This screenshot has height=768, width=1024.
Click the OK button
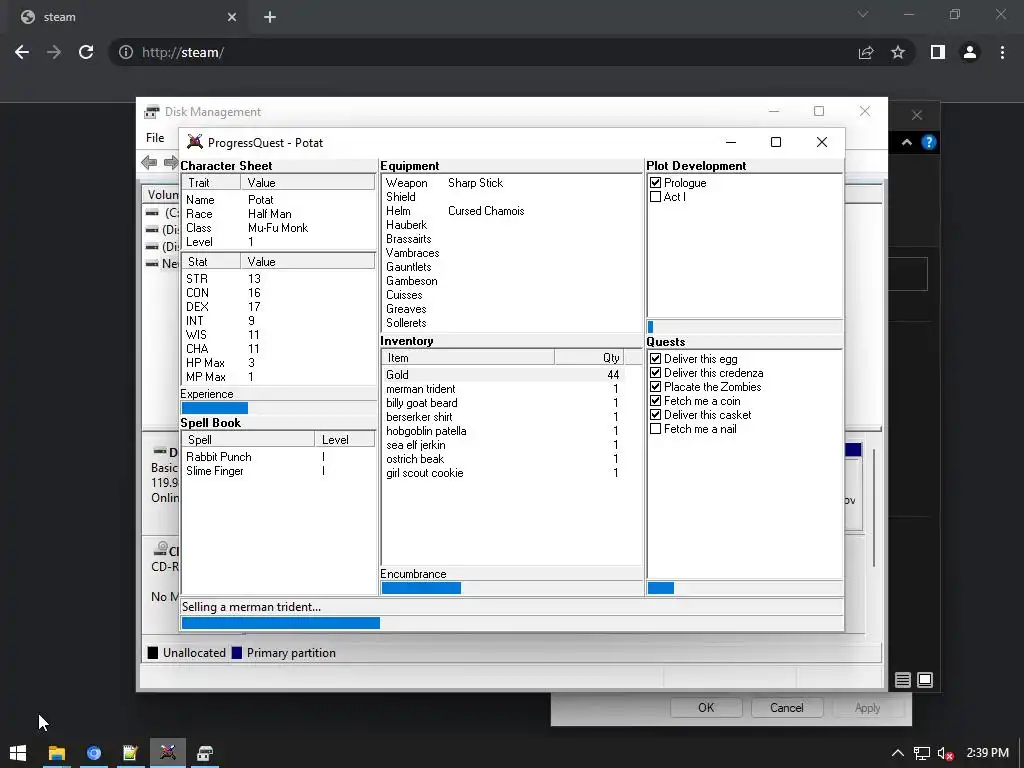pos(706,708)
